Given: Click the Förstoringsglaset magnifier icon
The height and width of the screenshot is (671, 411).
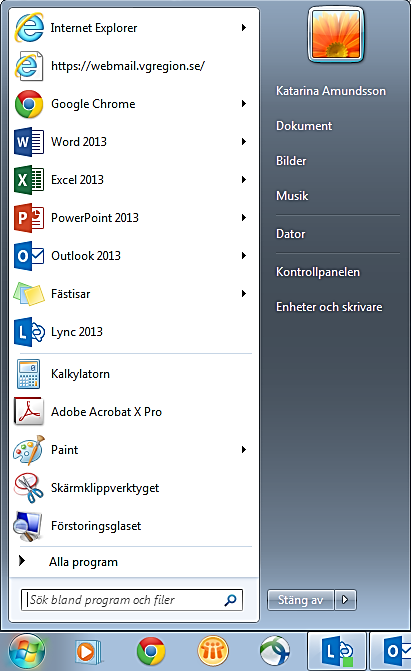Looking at the screenshot, I should [x=28, y=526].
